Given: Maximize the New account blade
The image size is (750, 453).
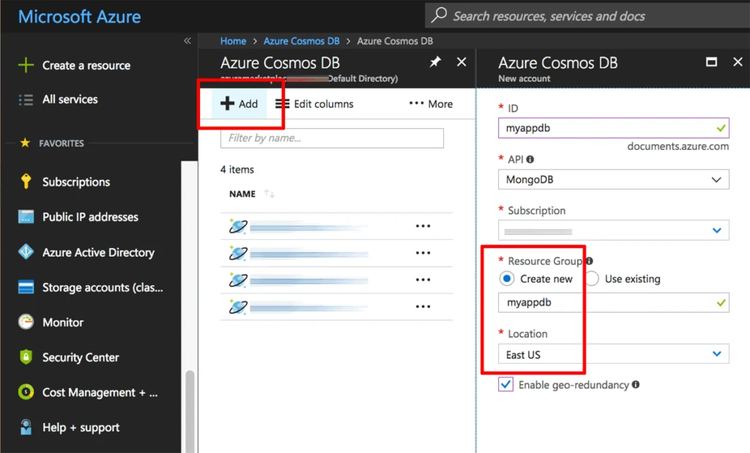Looking at the screenshot, I should pyautogui.click(x=711, y=62).
